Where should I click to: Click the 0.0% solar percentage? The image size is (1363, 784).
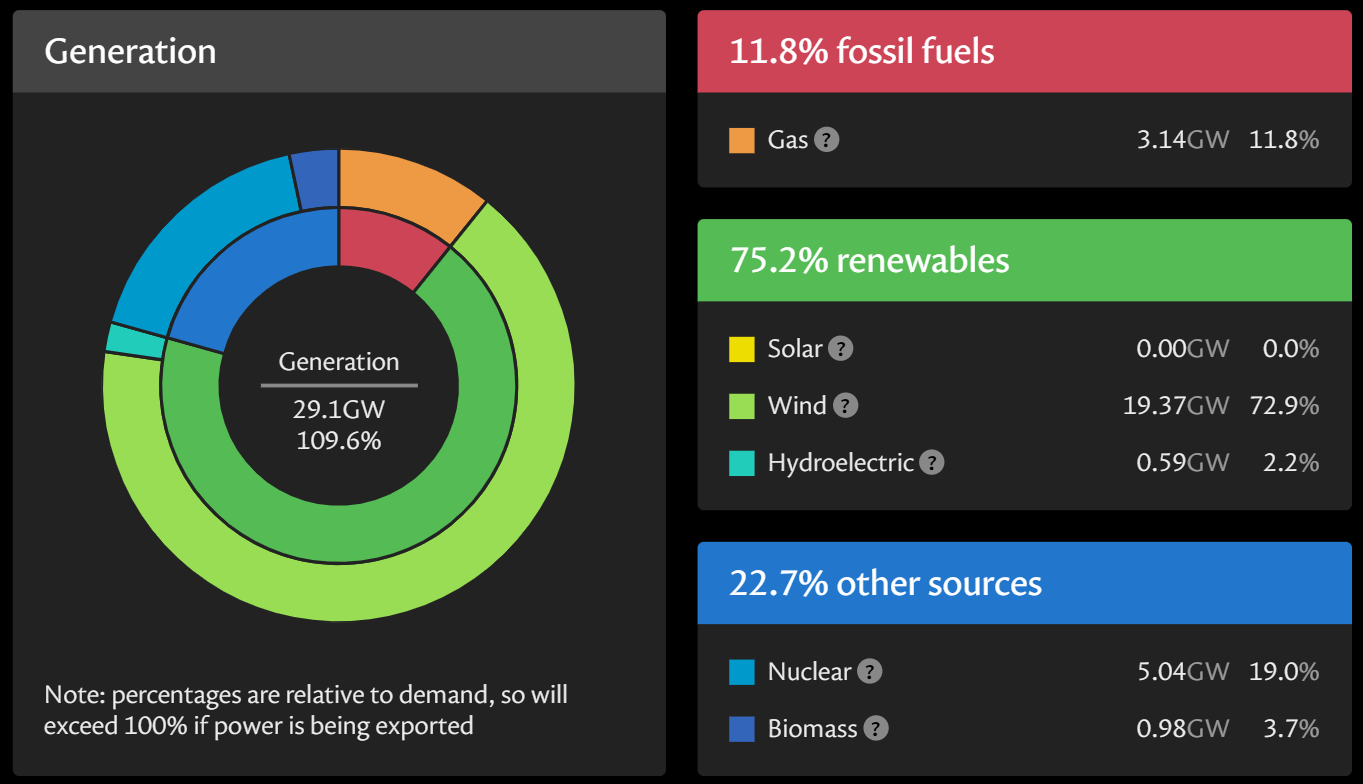(x=1291, y=349)
